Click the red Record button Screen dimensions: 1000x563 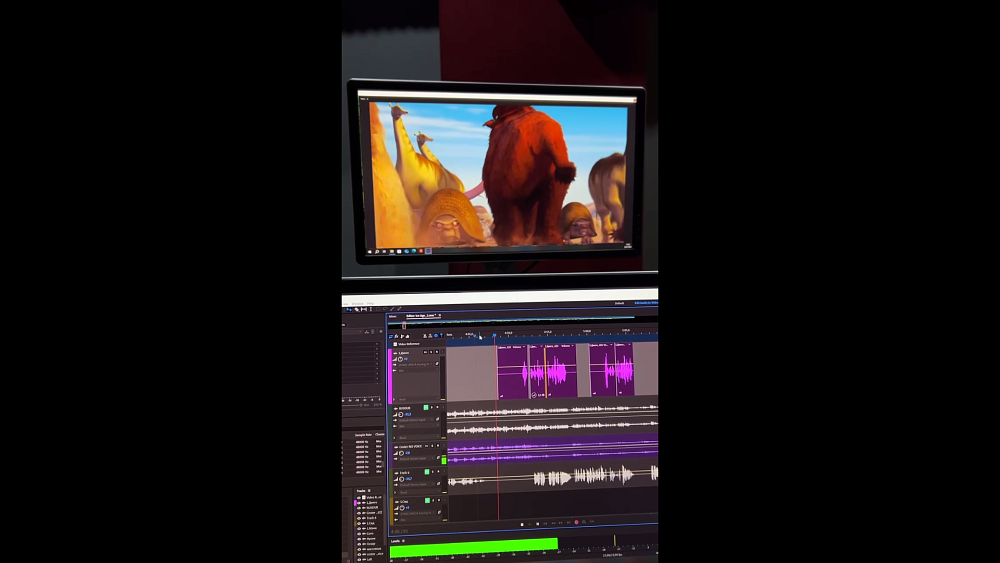pos(577,522)
